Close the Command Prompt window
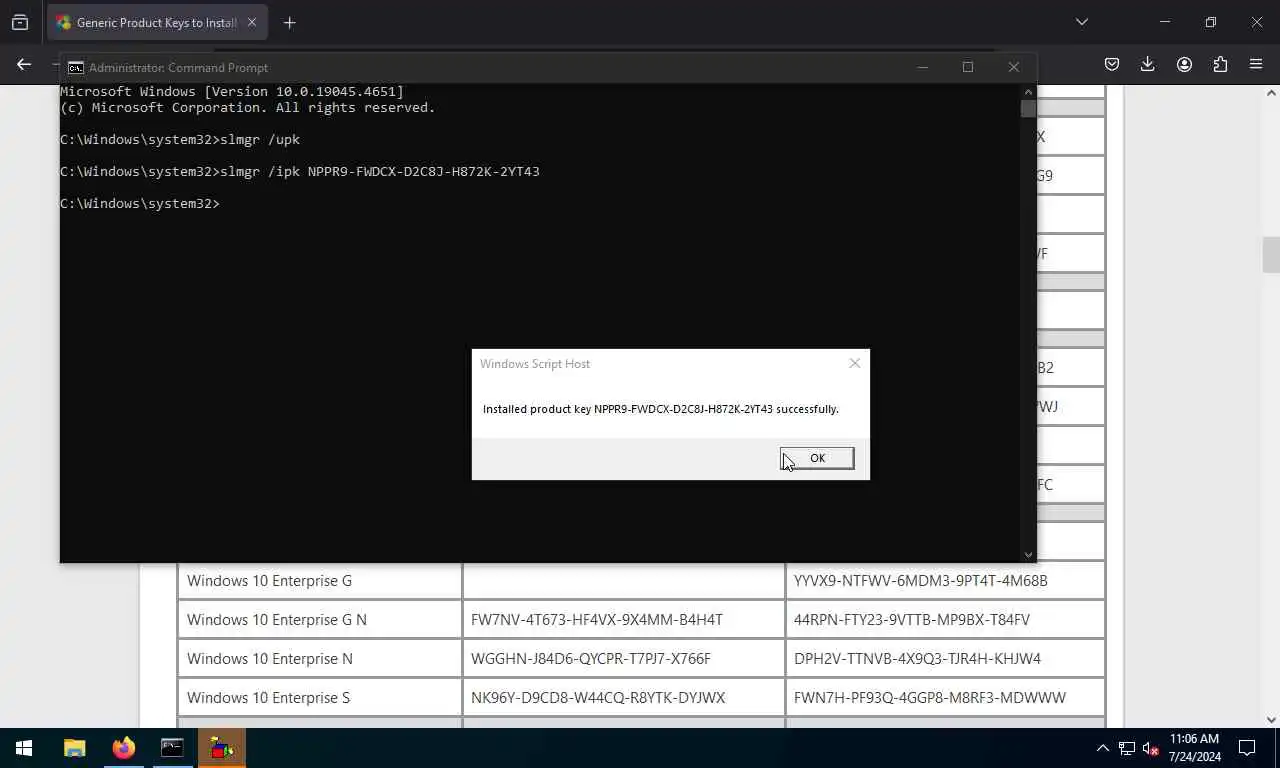This screenshot has height=768, width=1280. [1013, 67]
